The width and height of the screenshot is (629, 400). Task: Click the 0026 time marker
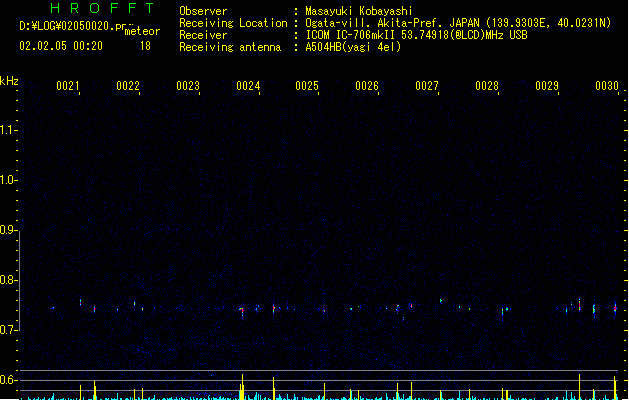(x=367, y=86)
